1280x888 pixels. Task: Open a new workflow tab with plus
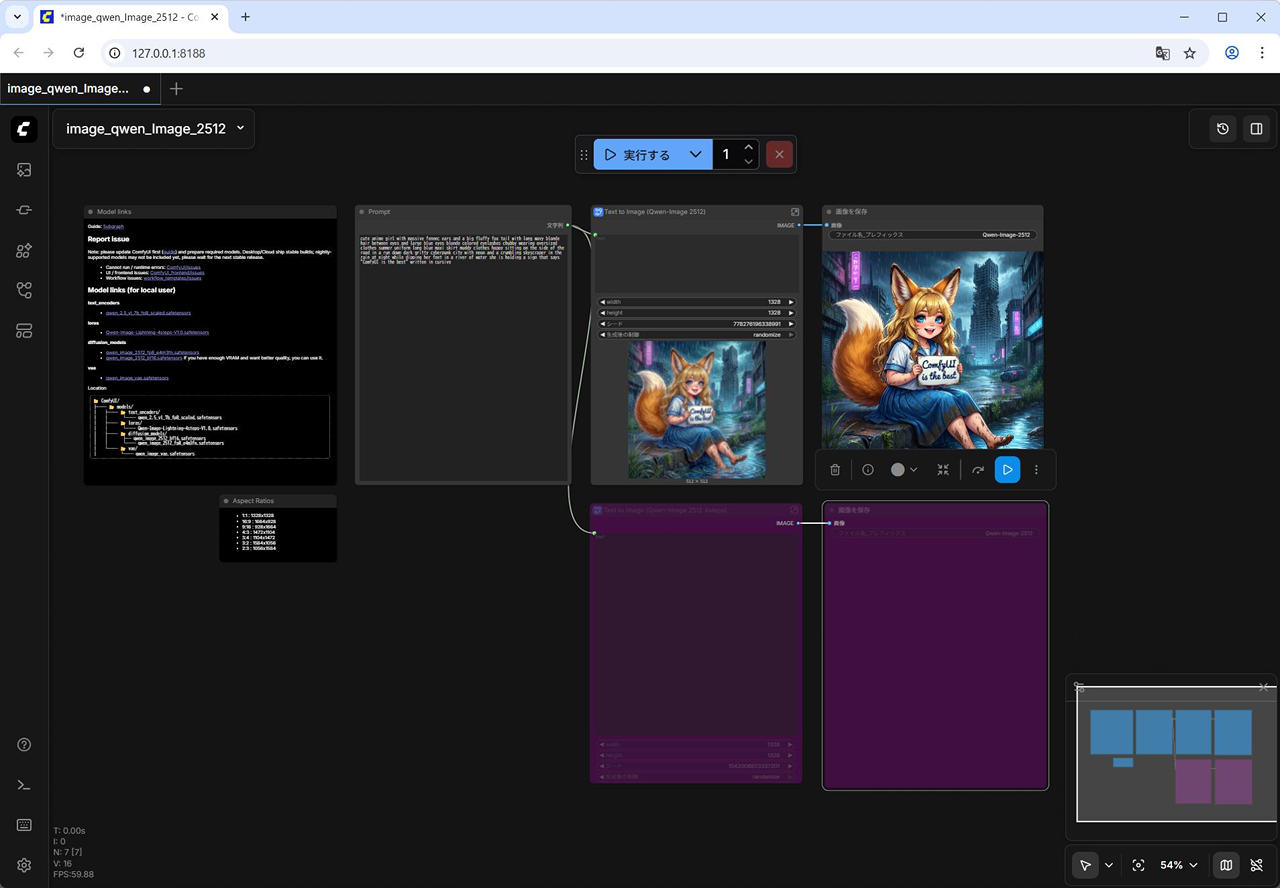coord(177,88)
